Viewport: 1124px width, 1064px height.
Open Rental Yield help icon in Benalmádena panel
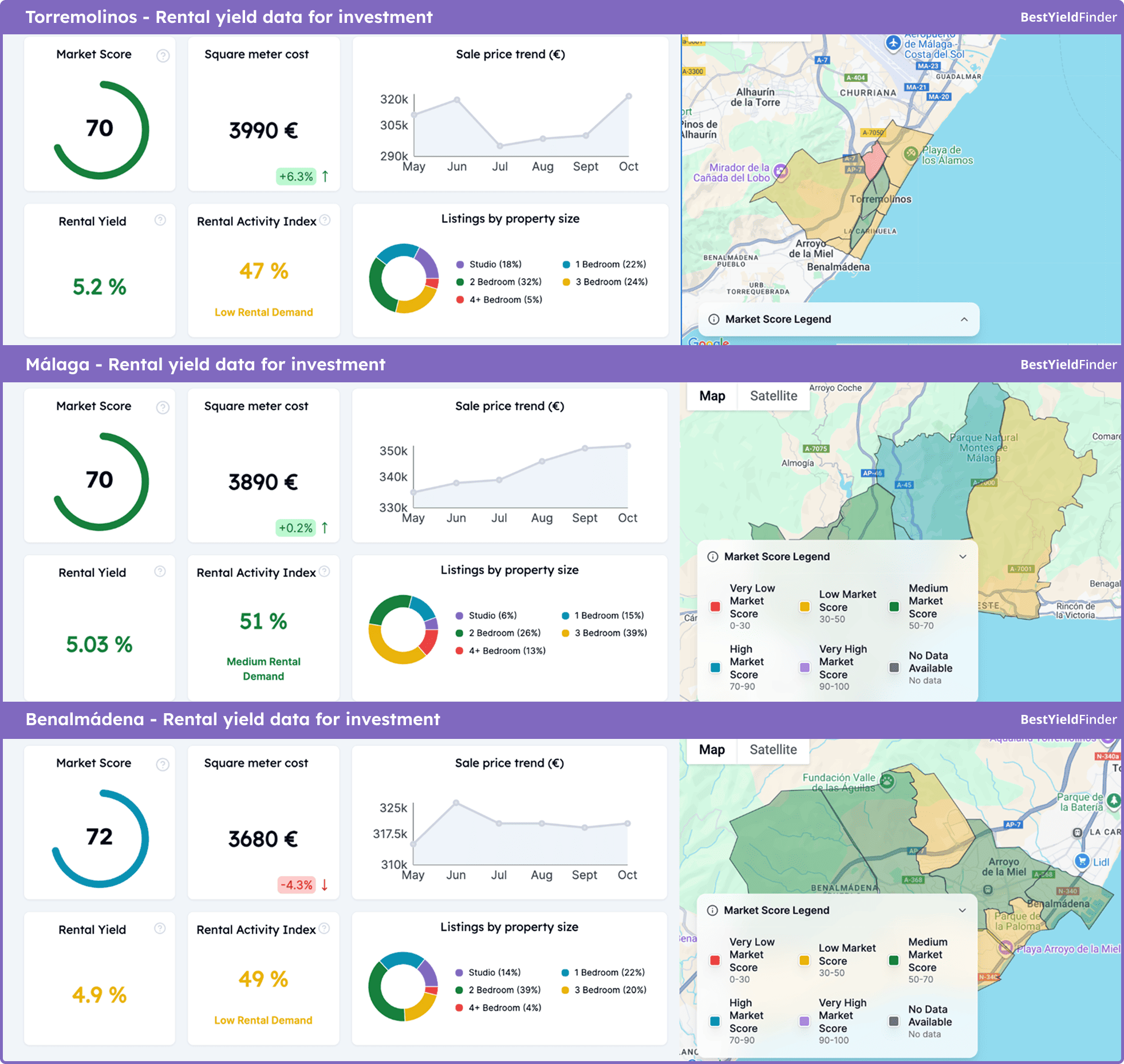click(160, 928)
